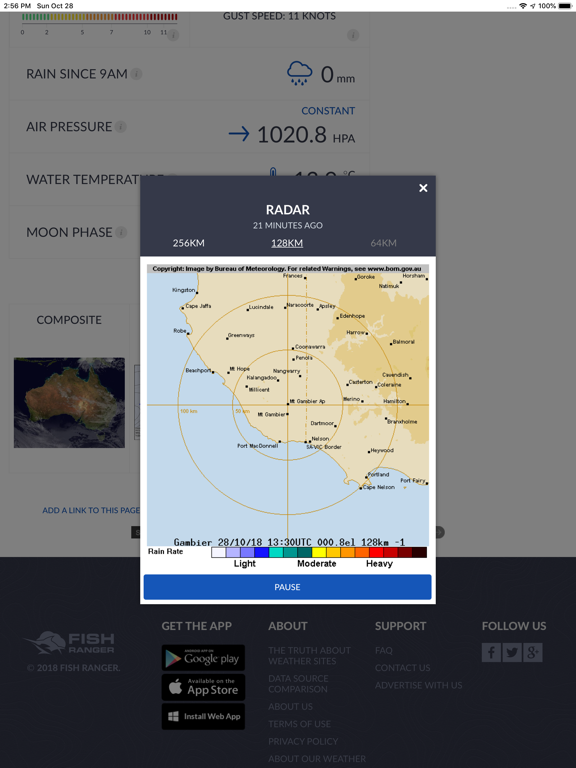Click the bright red heavy rain swatch
The width and height of the screenshot is (576, 768).
point(376,552)
